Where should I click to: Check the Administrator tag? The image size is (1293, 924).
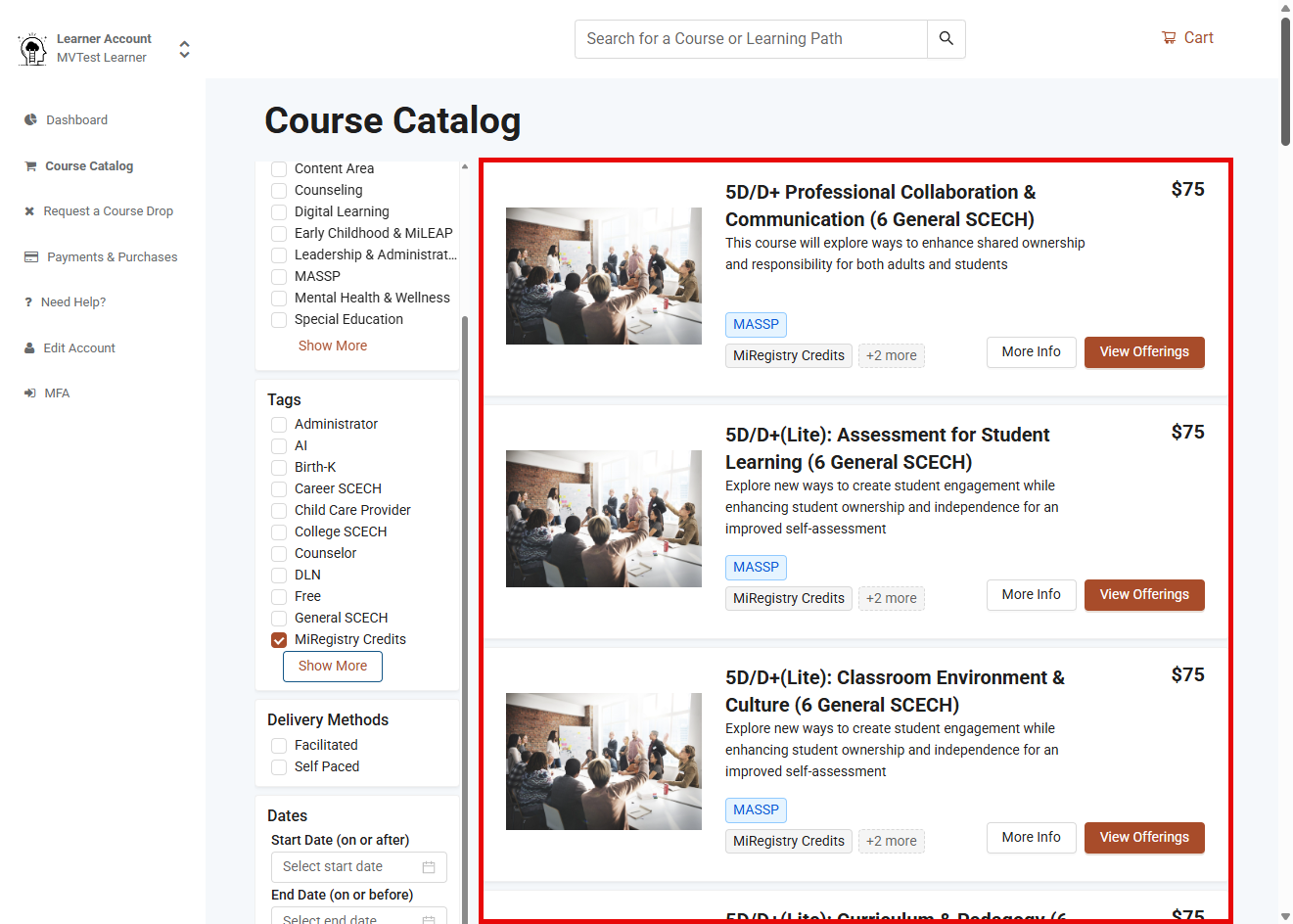pos(279,425)
